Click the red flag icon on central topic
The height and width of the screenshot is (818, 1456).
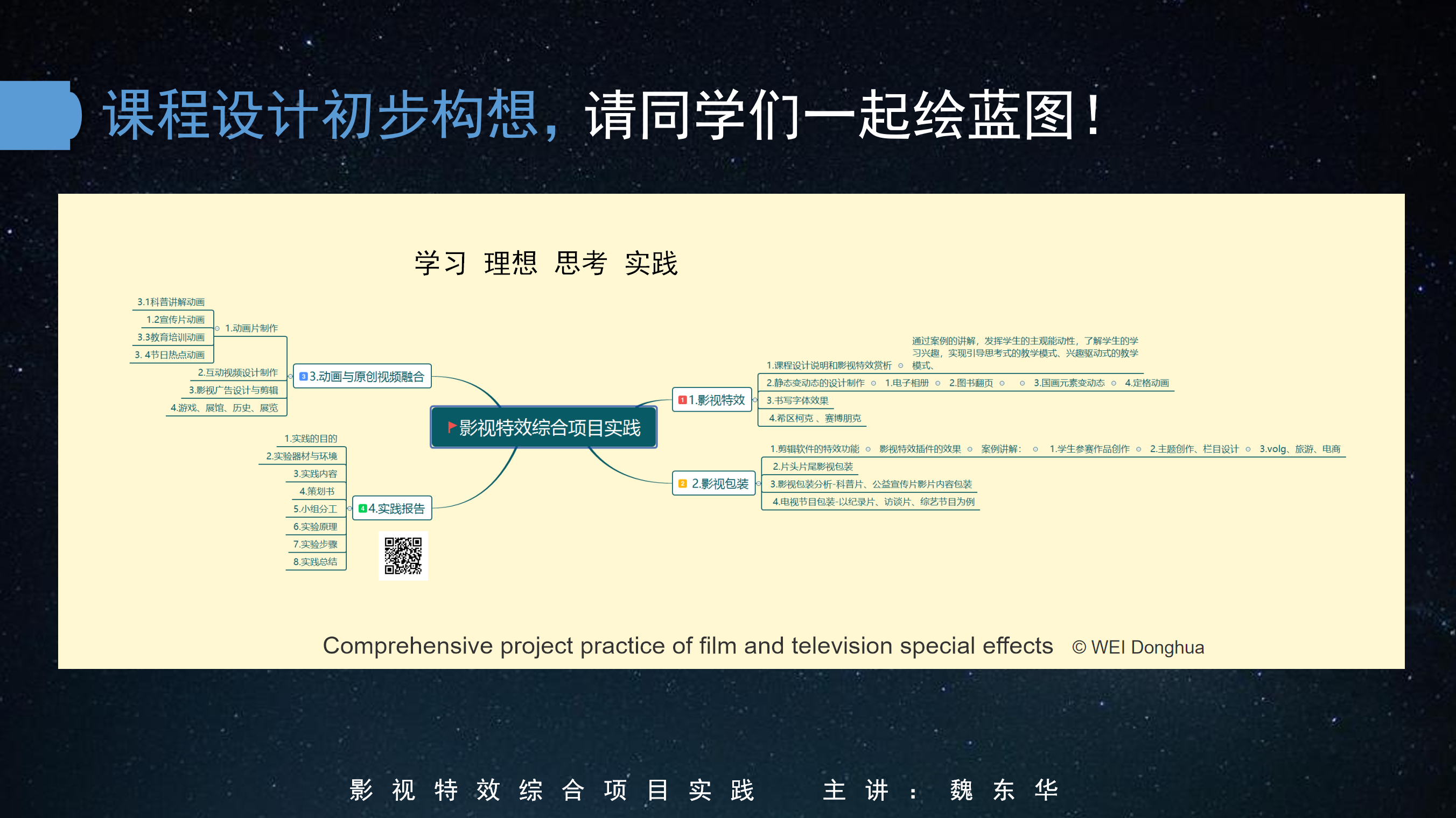(x=452, y=427)
